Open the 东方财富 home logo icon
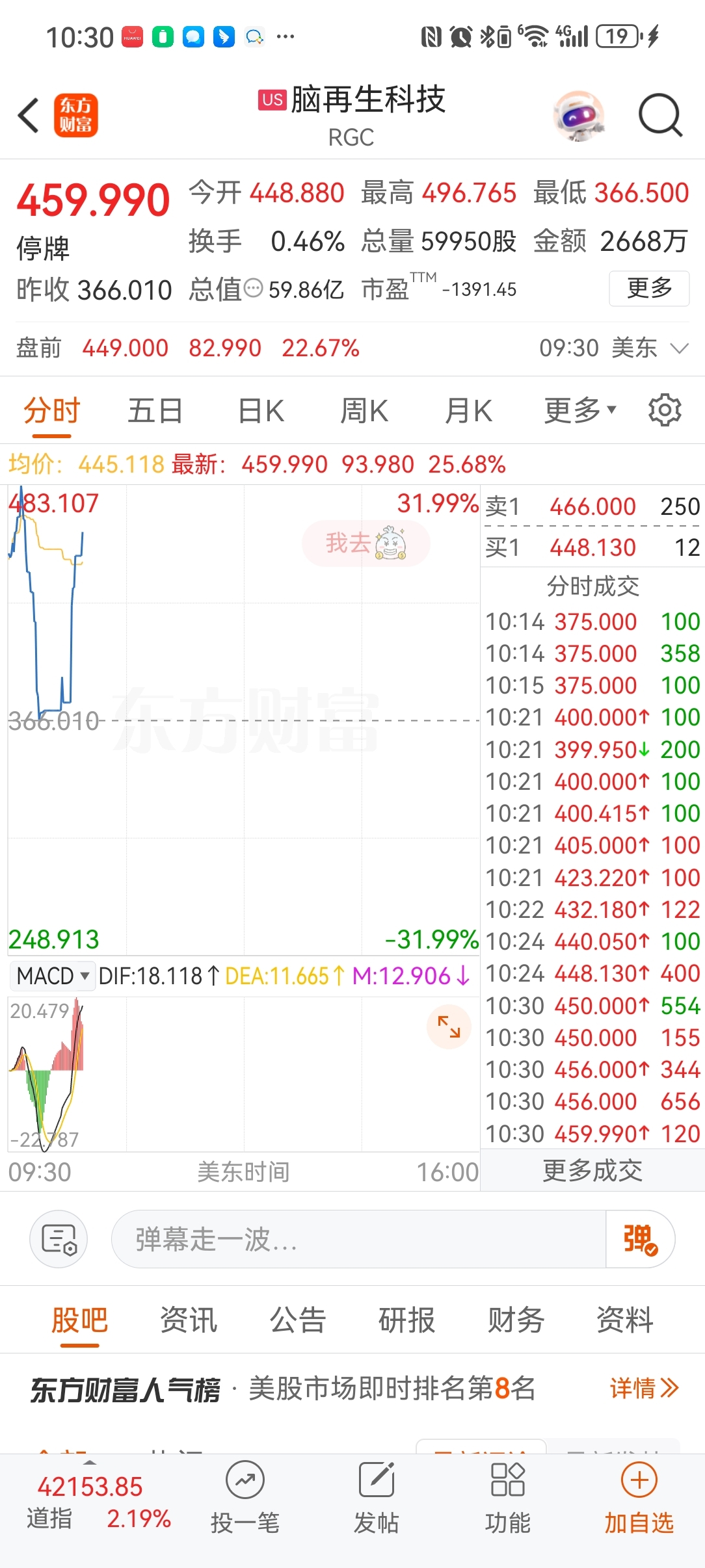 pyautogui.click(x=75, y=116)
